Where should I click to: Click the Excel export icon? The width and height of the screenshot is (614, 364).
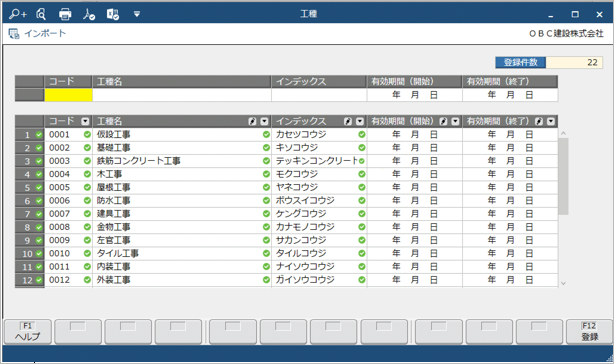pyautogui.click(x=113, y=14)
